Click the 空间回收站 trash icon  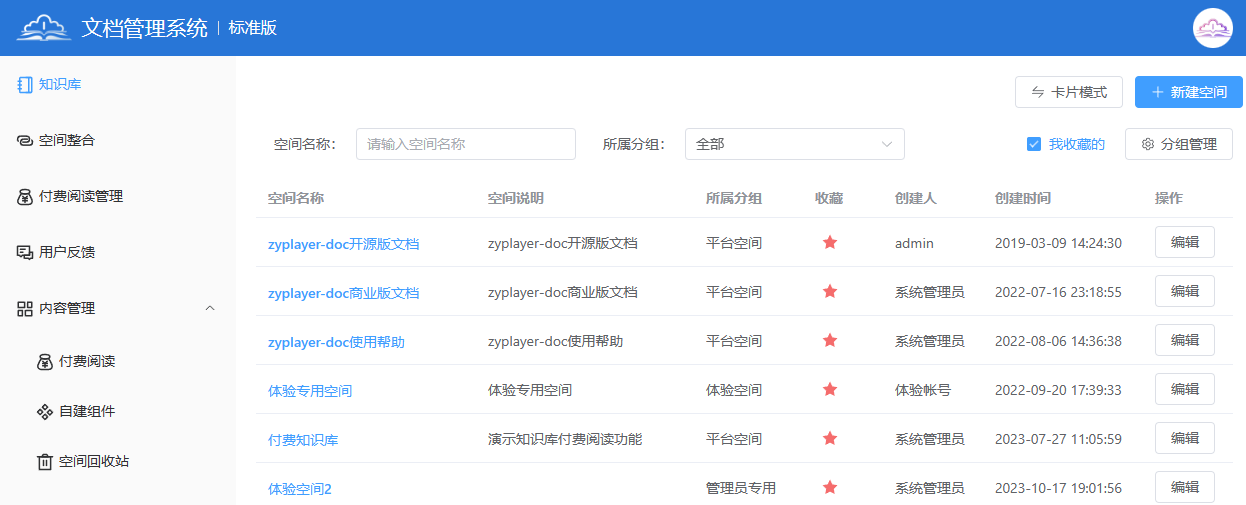44,462
